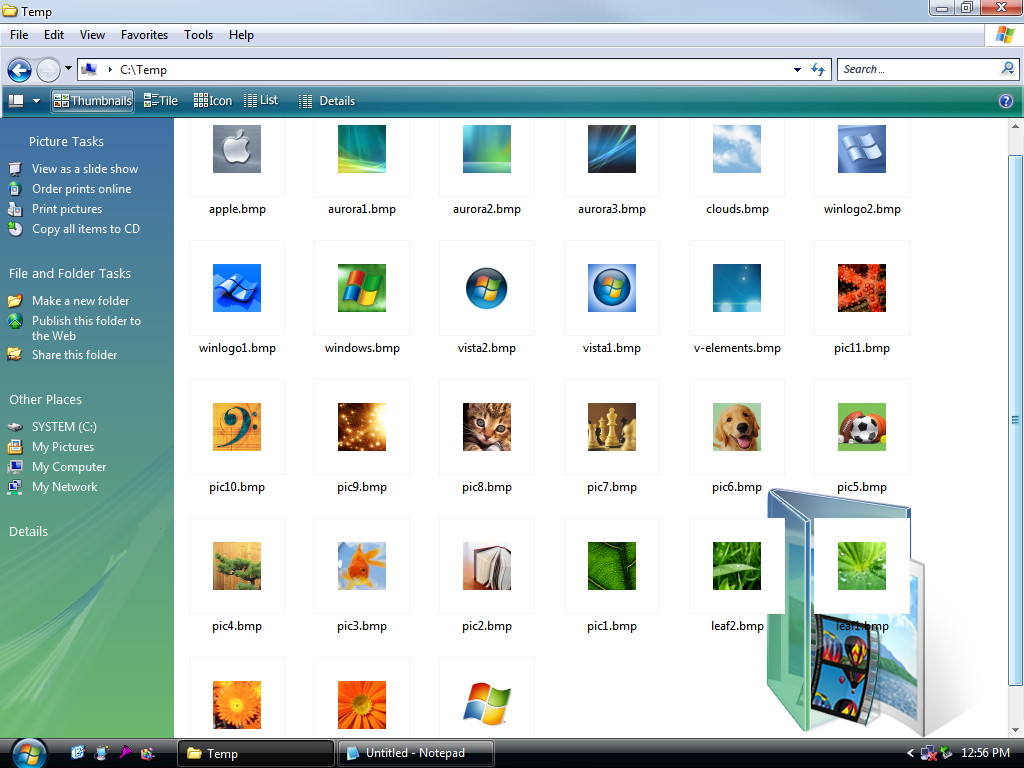This screenshot has width=1024, height=768.
Task: Open the Help menu
Action: click(241, 35)
